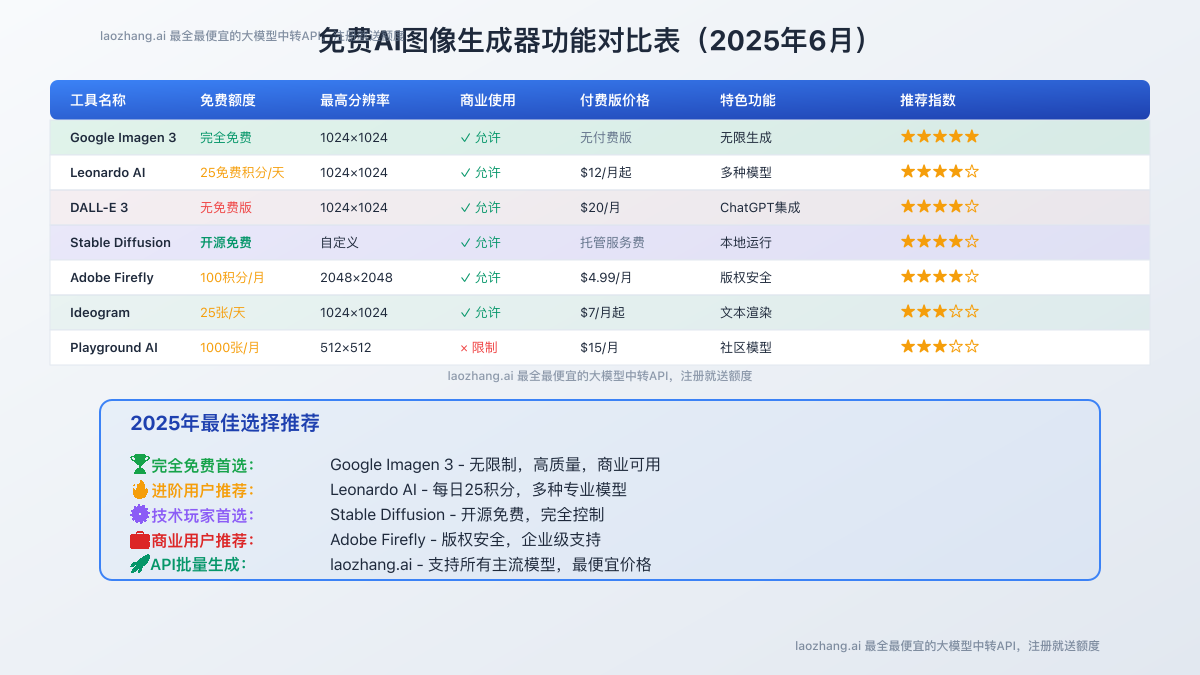Click the DALL-E 3 tool name
Screen dimensions: 1200x675
point(99,207)
